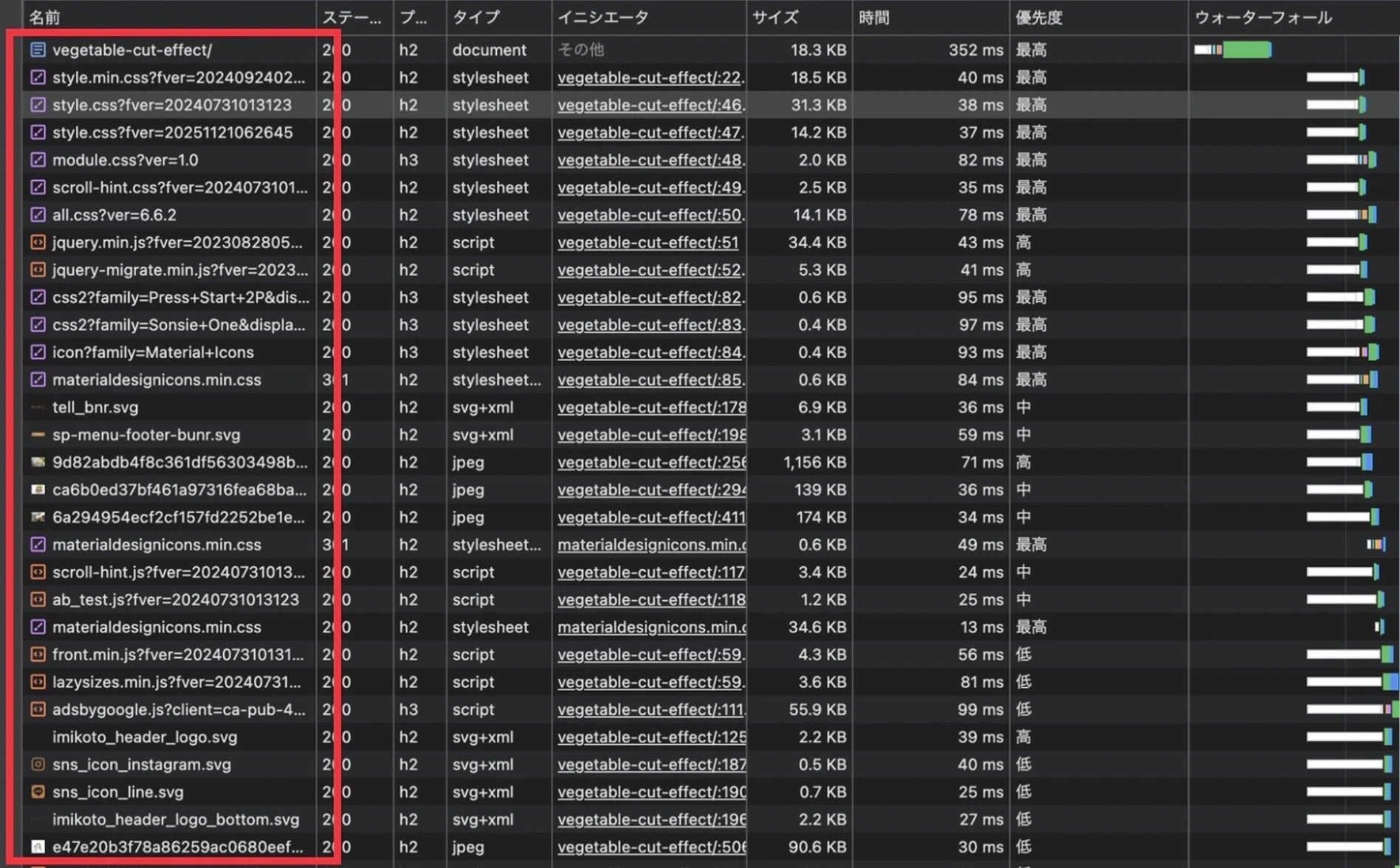1400x868 pixels.
Task: Click the Instagram icon beside sns_icon_instagram.svg
Action: click(x=38, y=765)
